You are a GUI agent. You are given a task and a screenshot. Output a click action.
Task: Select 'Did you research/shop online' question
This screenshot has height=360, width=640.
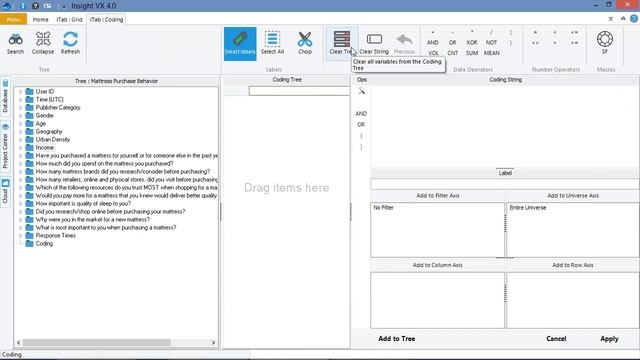110,211
